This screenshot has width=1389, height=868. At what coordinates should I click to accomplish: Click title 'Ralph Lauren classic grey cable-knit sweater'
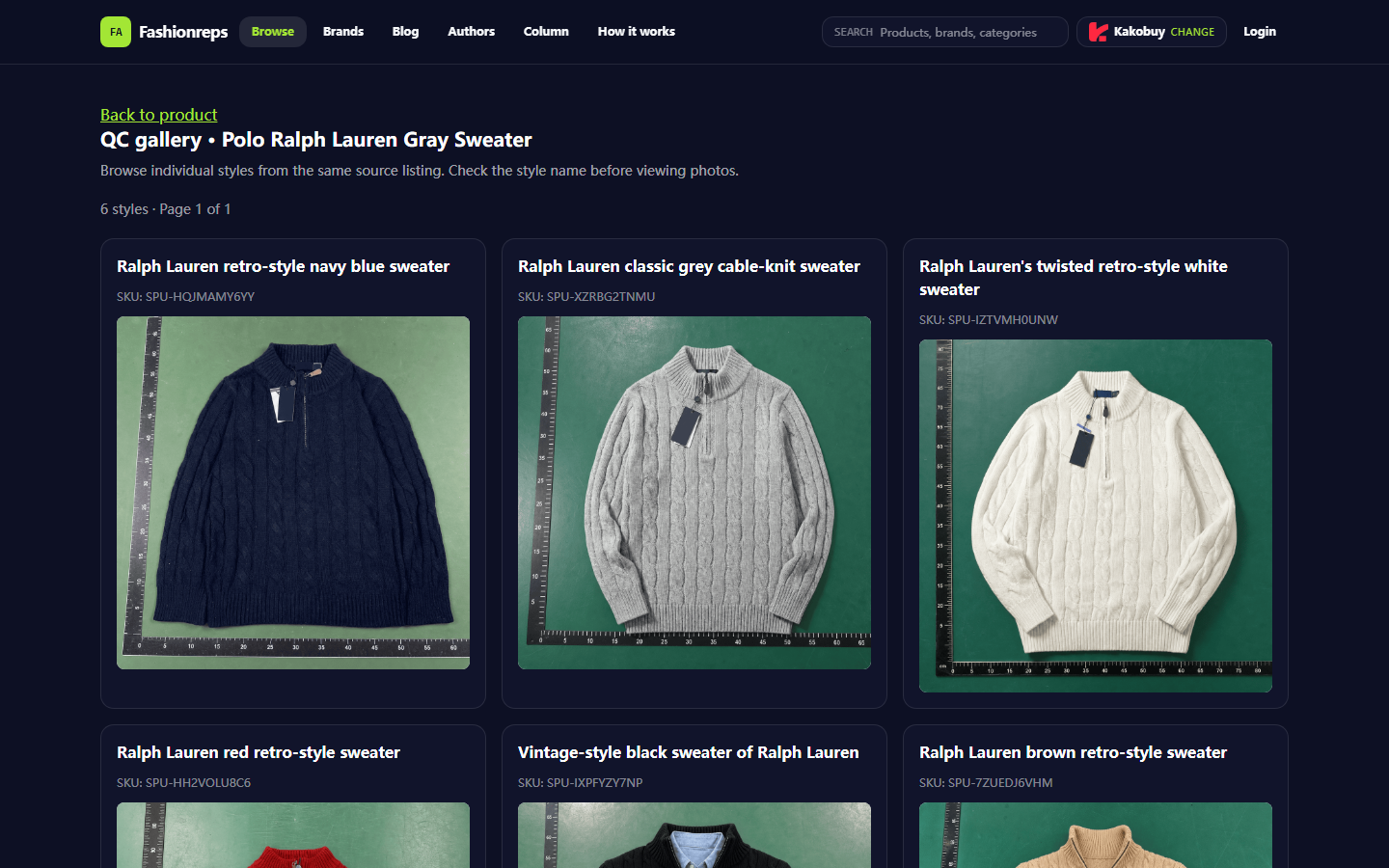pos(689,266)
